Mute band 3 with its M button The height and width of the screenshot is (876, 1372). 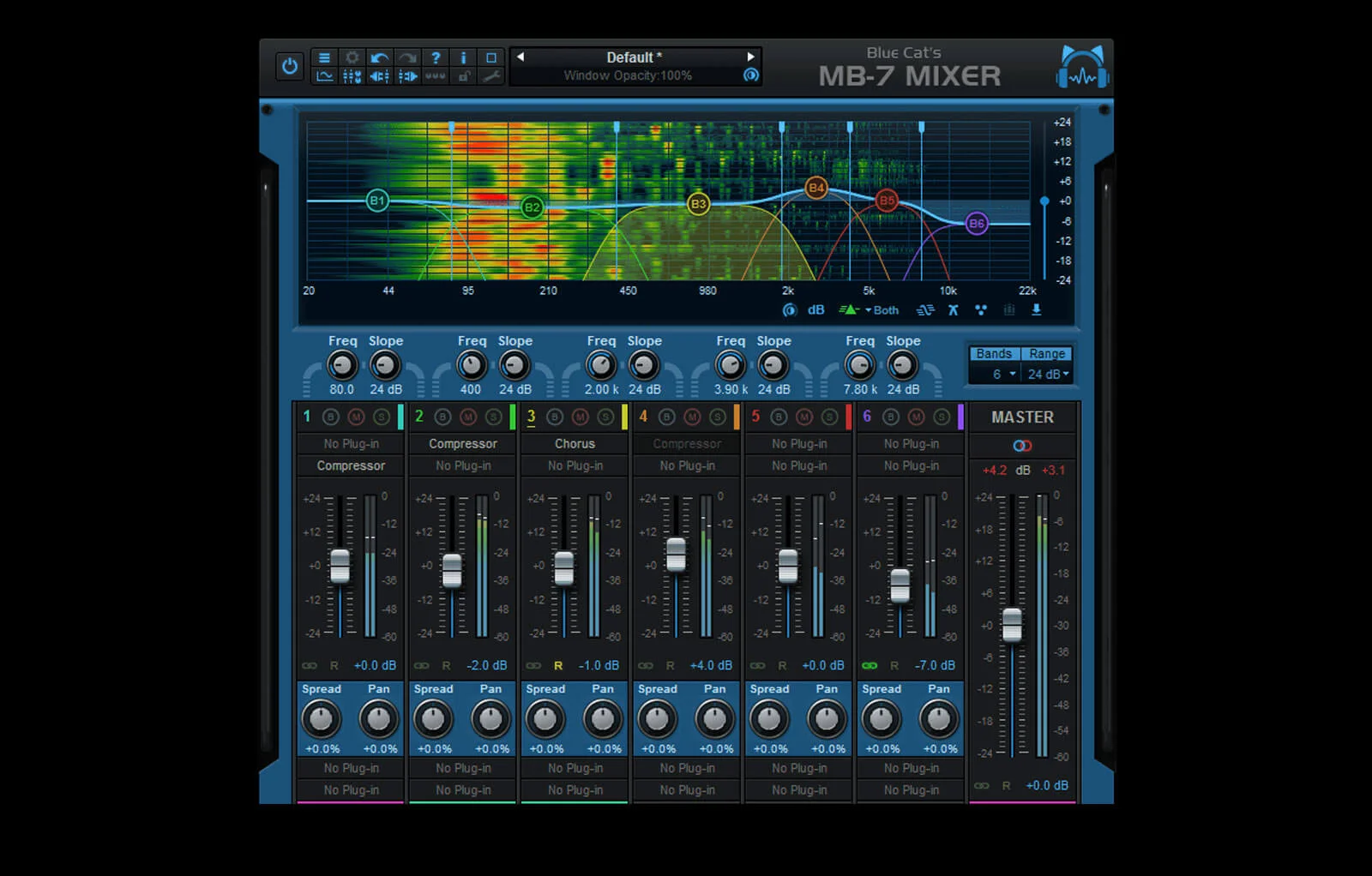pos(581,418)
